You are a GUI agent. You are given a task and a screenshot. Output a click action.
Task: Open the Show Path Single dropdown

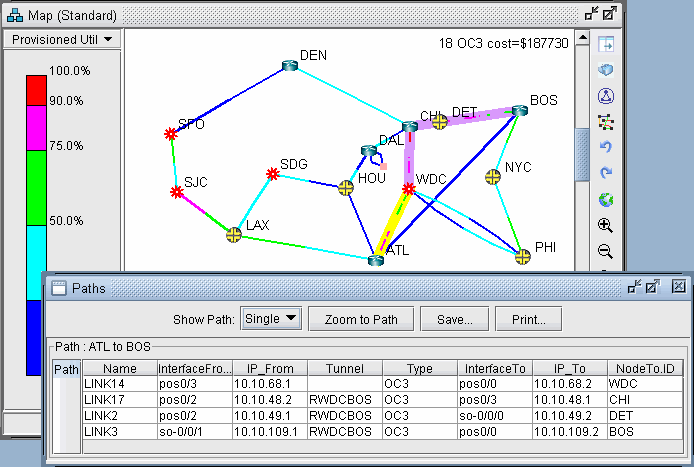tap(271, 319)
